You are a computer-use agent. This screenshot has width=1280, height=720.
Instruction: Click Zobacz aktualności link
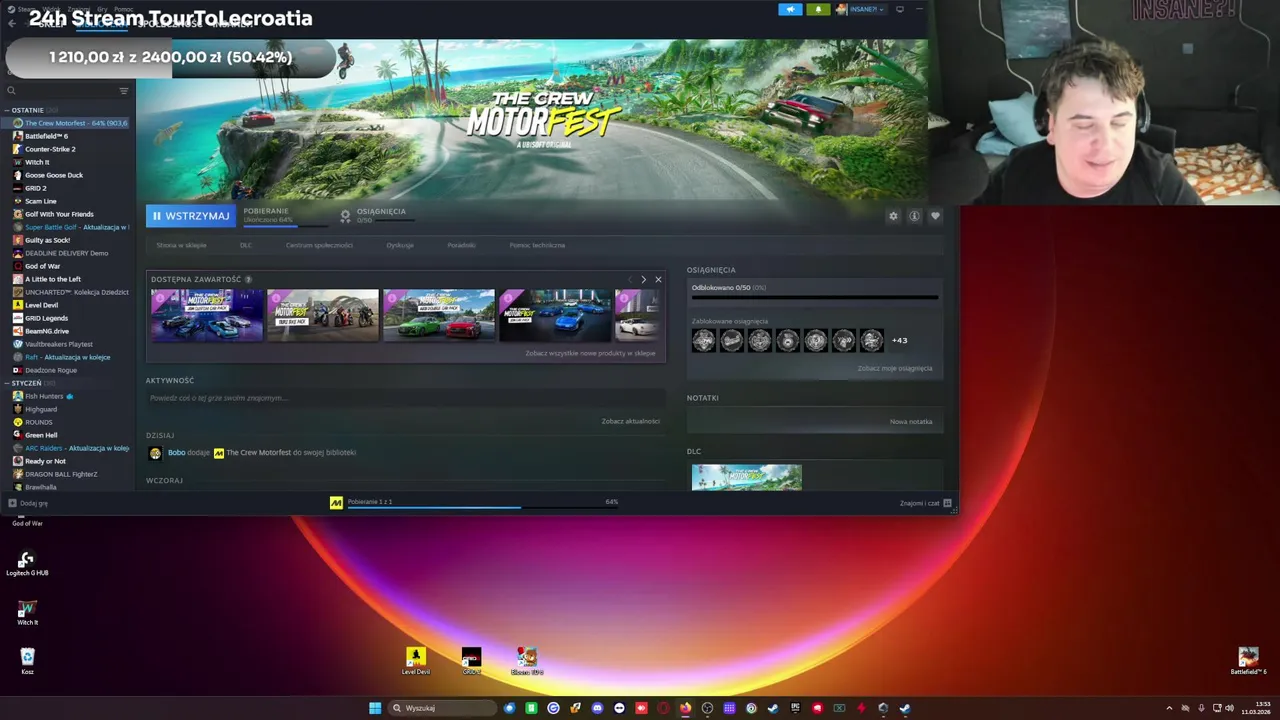(x=630, y=421)
